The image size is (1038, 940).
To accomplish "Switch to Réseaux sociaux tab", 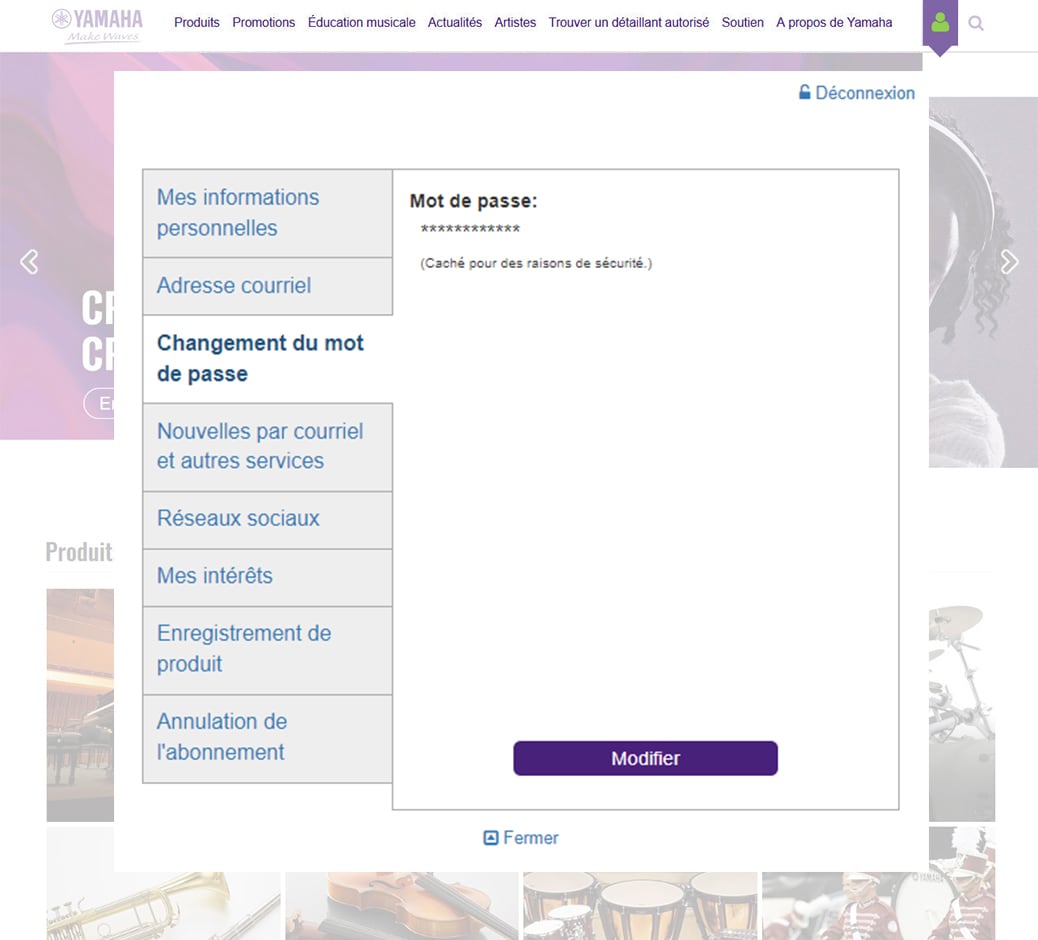I will (267, 520).
